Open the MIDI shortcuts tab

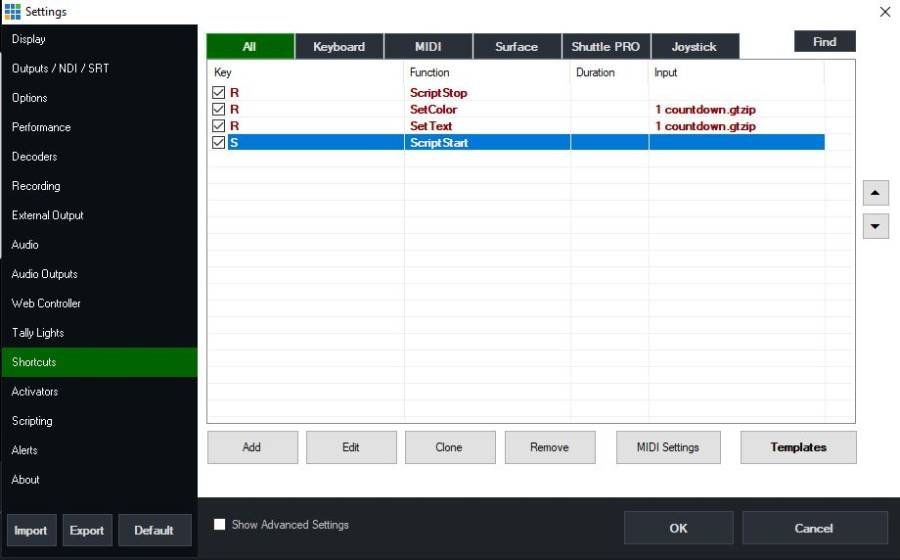[x=428, y=47]
